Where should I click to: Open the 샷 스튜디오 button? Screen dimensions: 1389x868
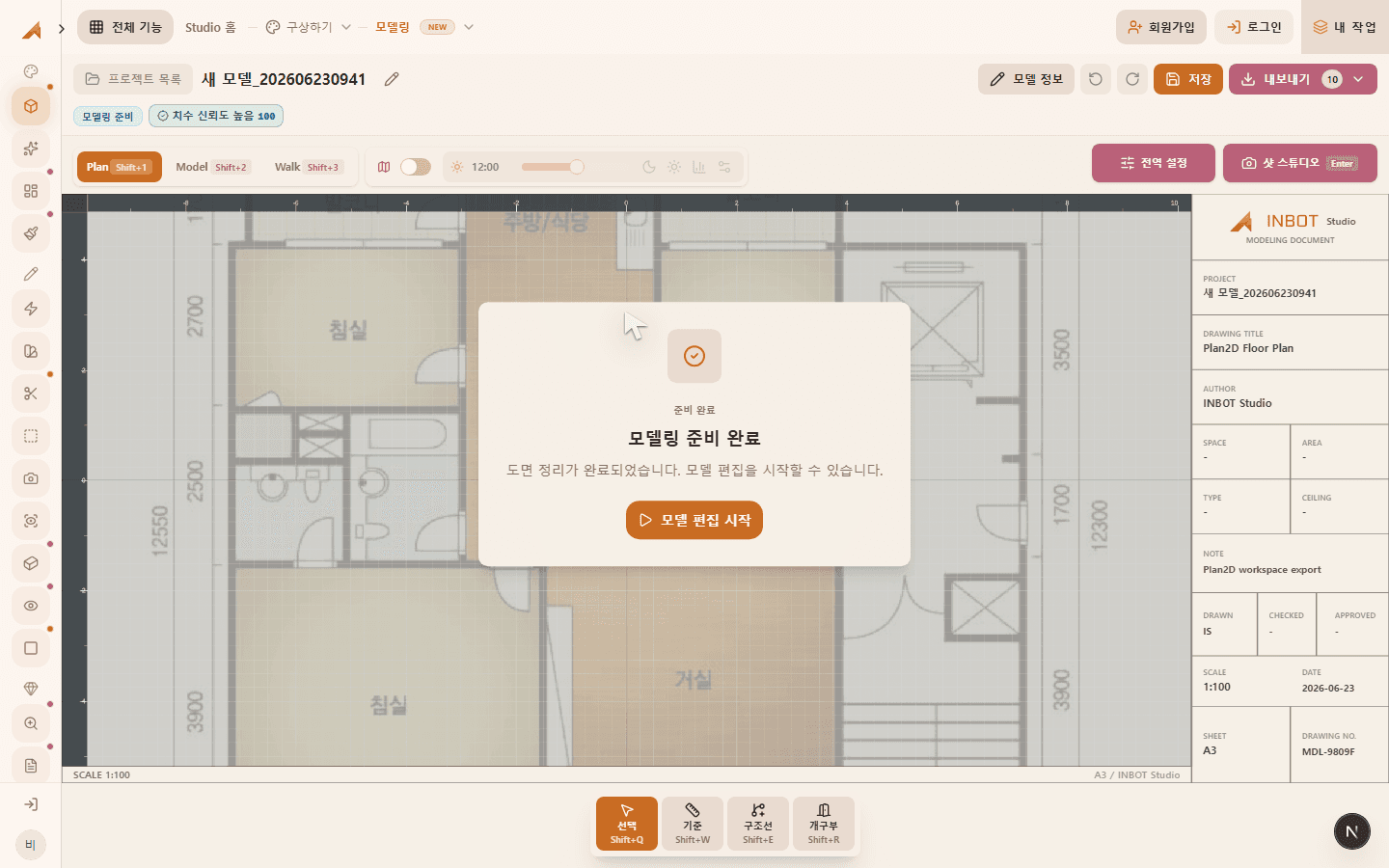(x=1300, y=163)
